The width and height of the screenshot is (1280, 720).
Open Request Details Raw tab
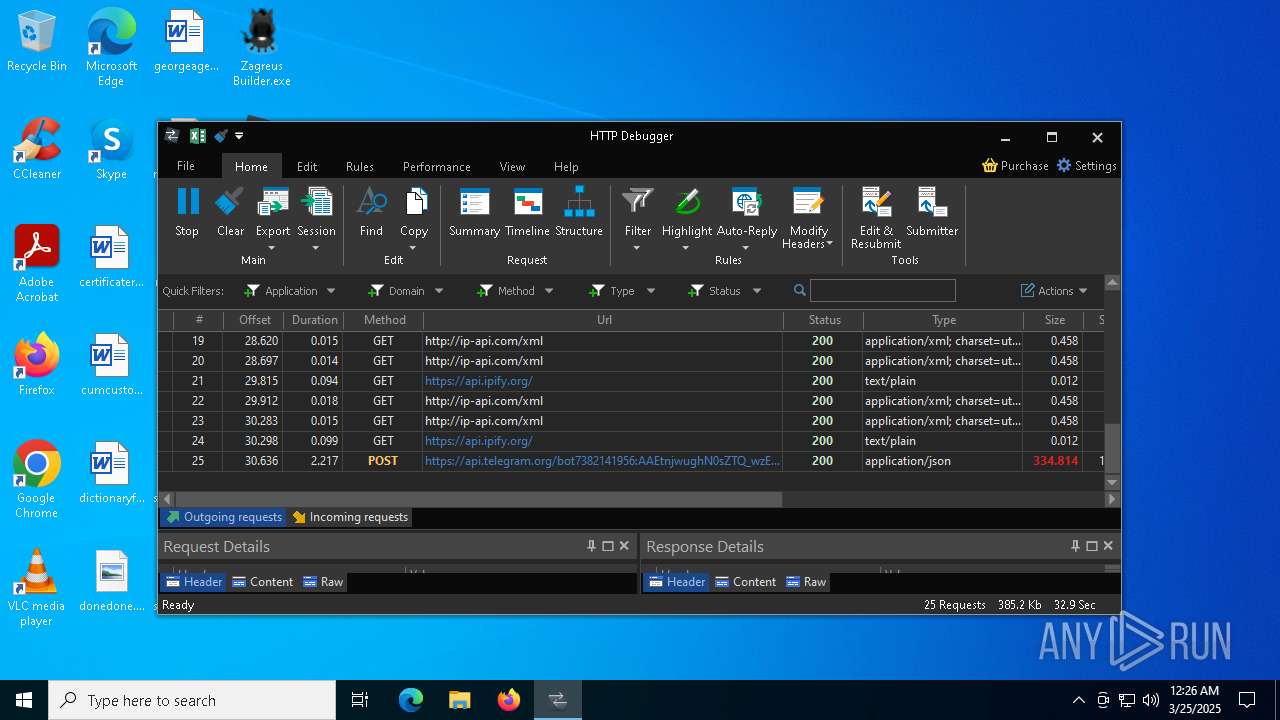[x=322, y=582]
